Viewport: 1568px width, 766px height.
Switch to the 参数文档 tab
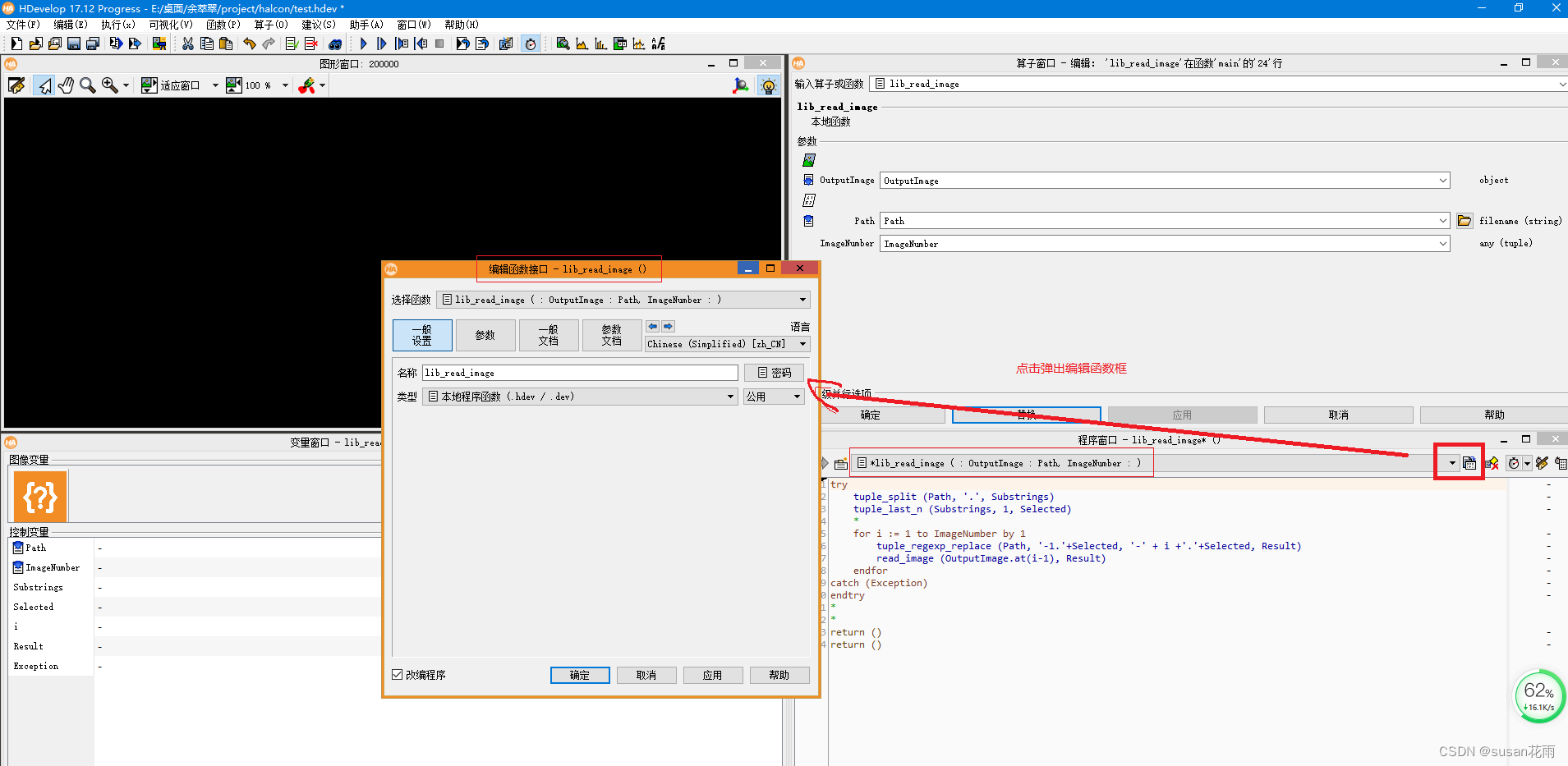click(612, 335)
